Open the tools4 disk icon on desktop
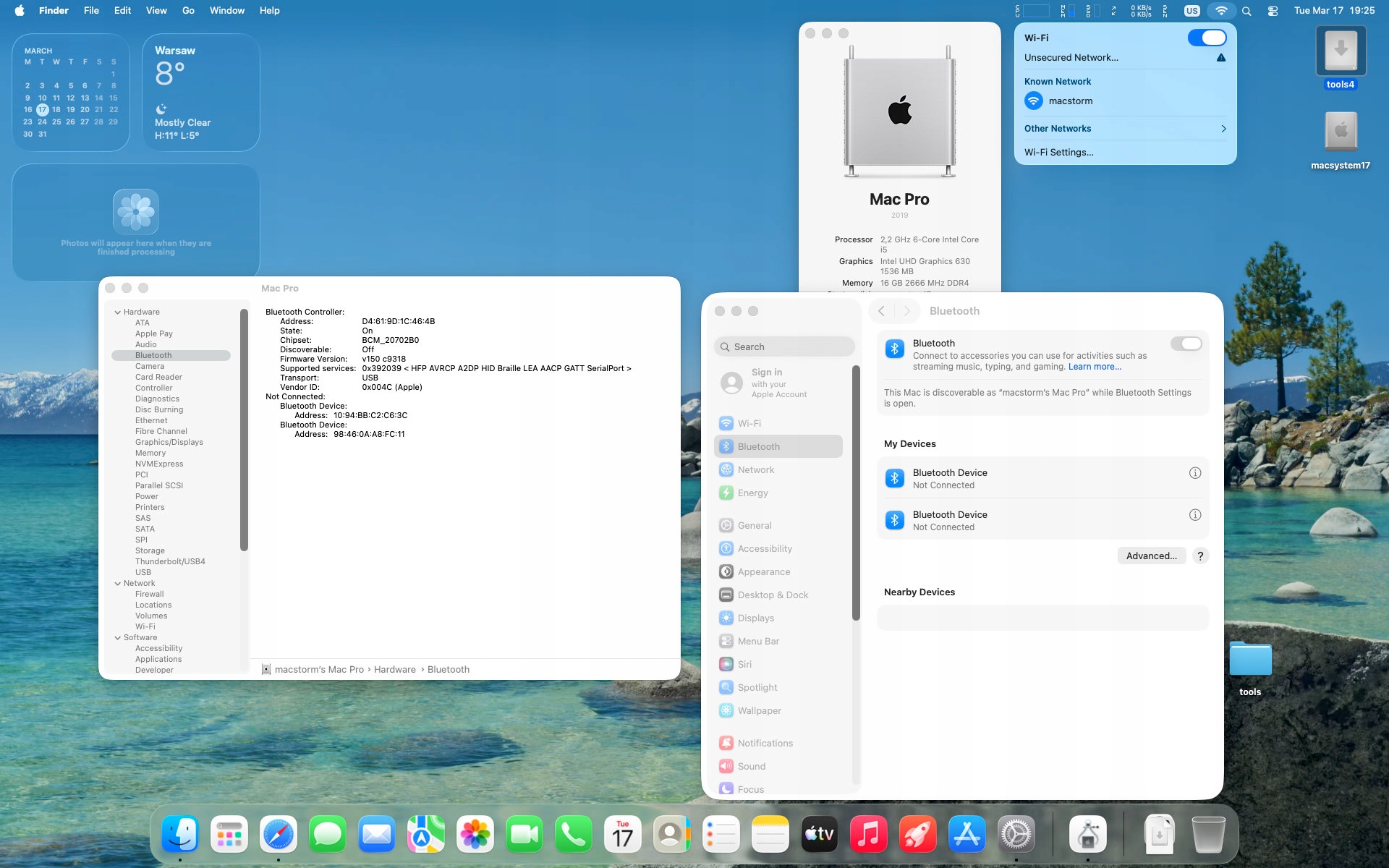The width and height of the screenshot is (1389, 868). tap(1340, 52)
